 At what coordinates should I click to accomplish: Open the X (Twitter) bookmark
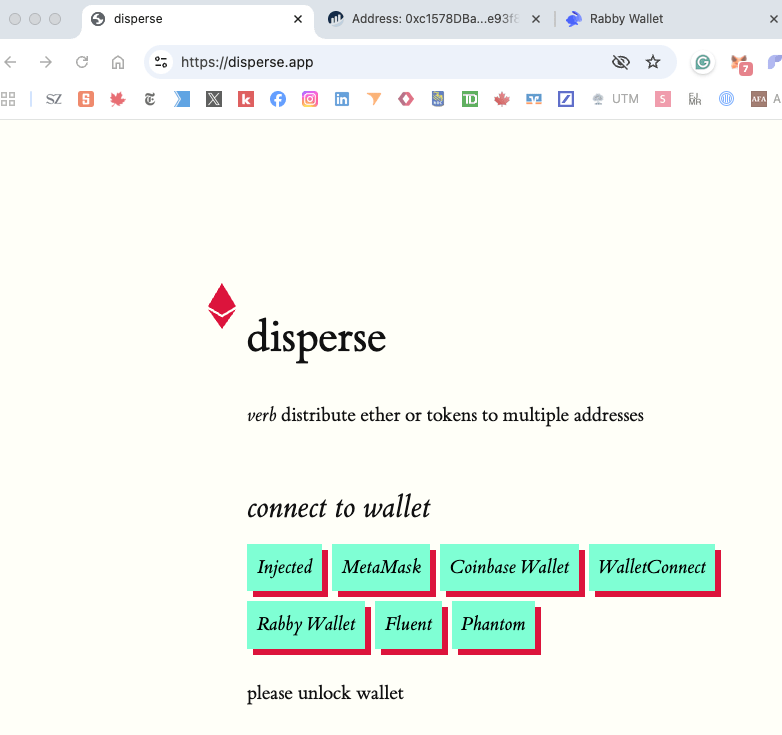coord(213,99)
